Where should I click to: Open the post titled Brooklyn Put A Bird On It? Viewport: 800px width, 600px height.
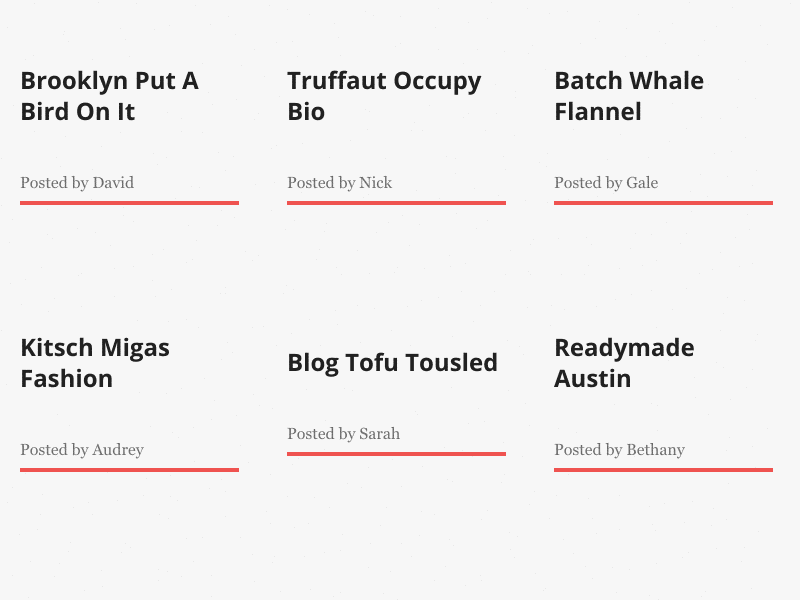[109, 96]
